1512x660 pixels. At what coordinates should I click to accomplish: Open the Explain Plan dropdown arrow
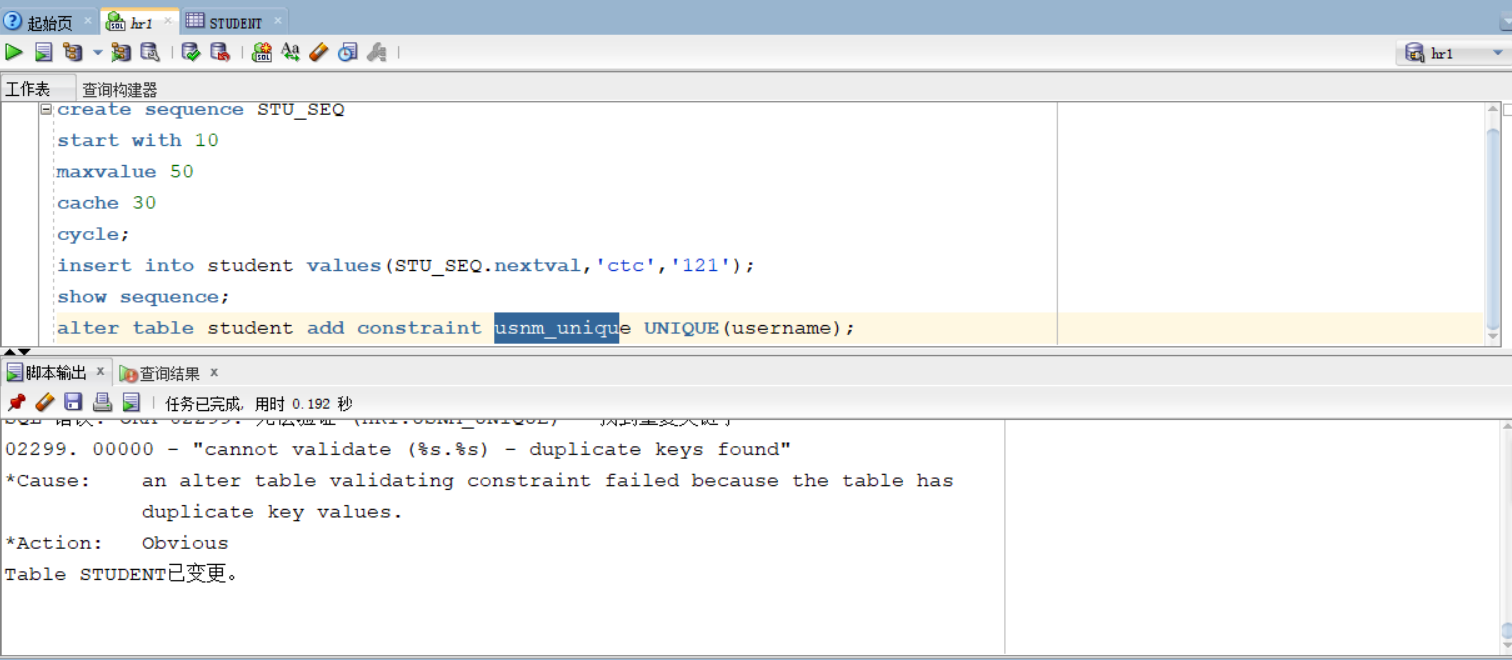pos(98,52)
